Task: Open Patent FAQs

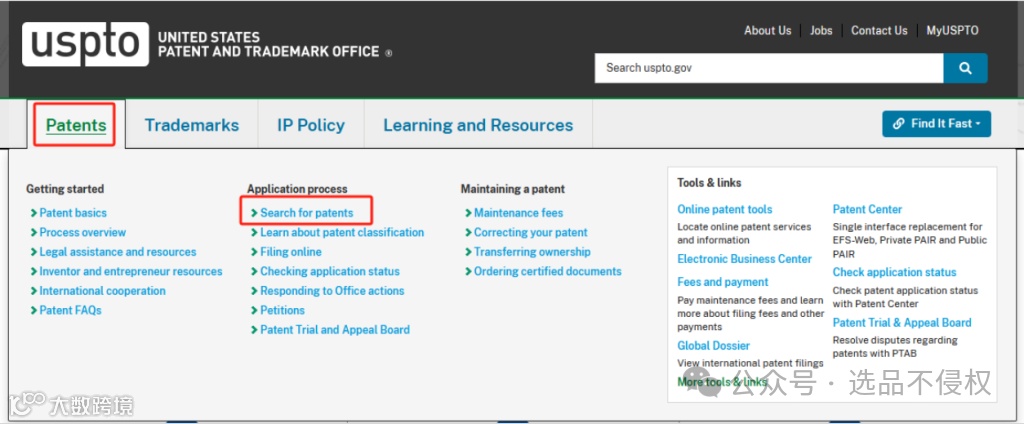Action: click(x=71, y=310)
